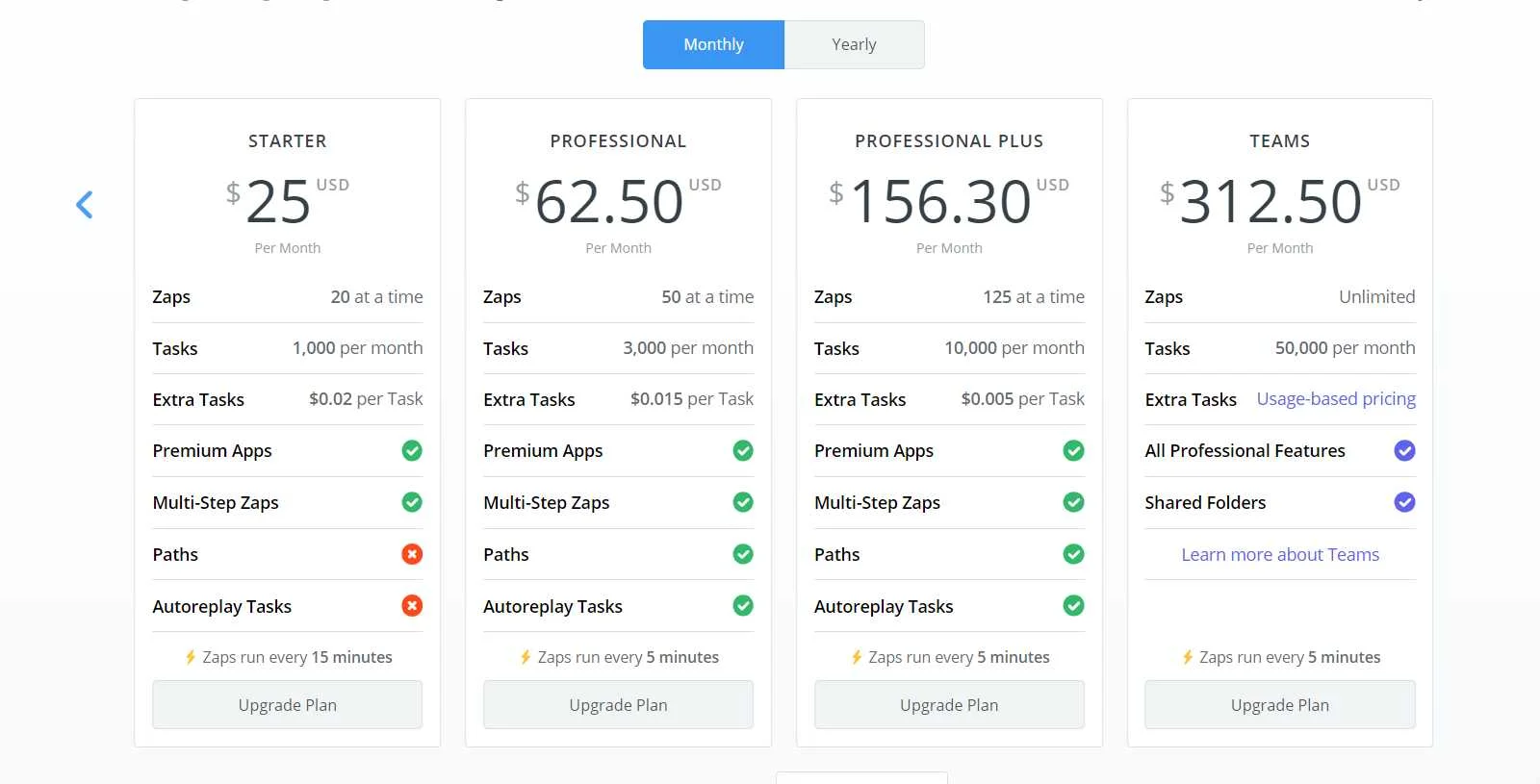Select the TEAMS plan heading

click(1280, 141)
